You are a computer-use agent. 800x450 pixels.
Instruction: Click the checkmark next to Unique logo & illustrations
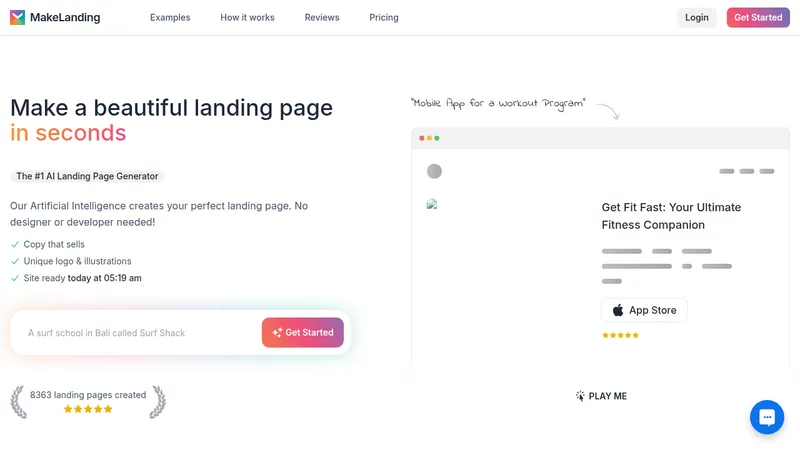tap(15, 261)
